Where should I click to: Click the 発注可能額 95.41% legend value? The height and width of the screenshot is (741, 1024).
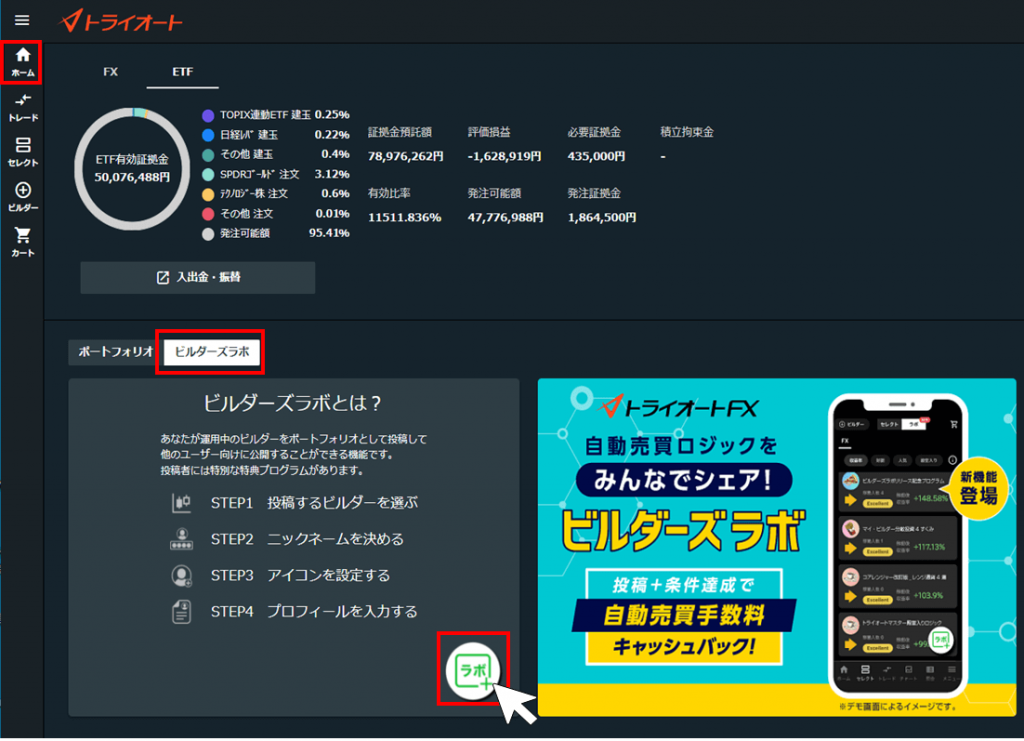coord(329,233)
